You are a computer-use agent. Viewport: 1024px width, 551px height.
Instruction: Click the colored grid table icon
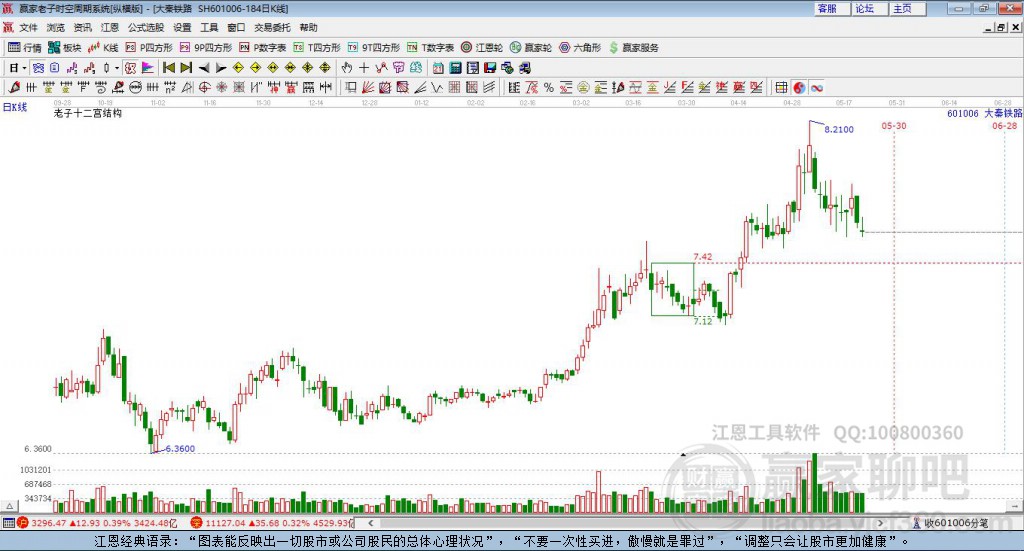(x=781, y=87)
